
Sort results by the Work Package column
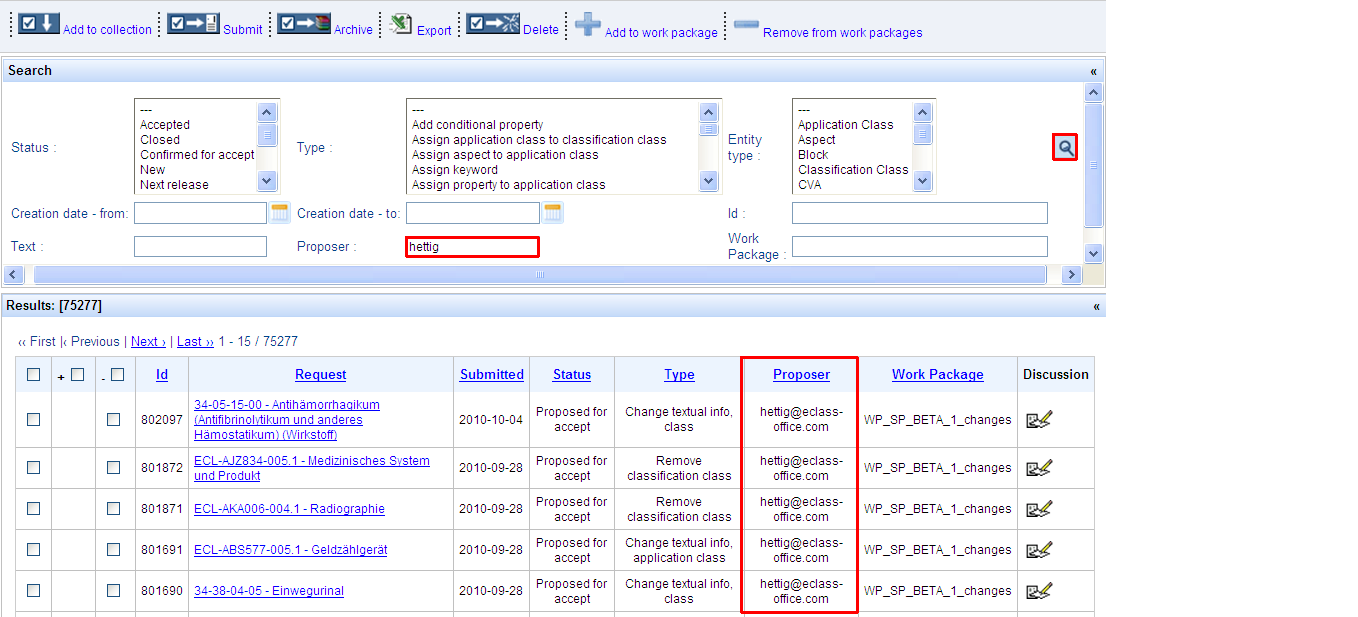click(937, 375)
